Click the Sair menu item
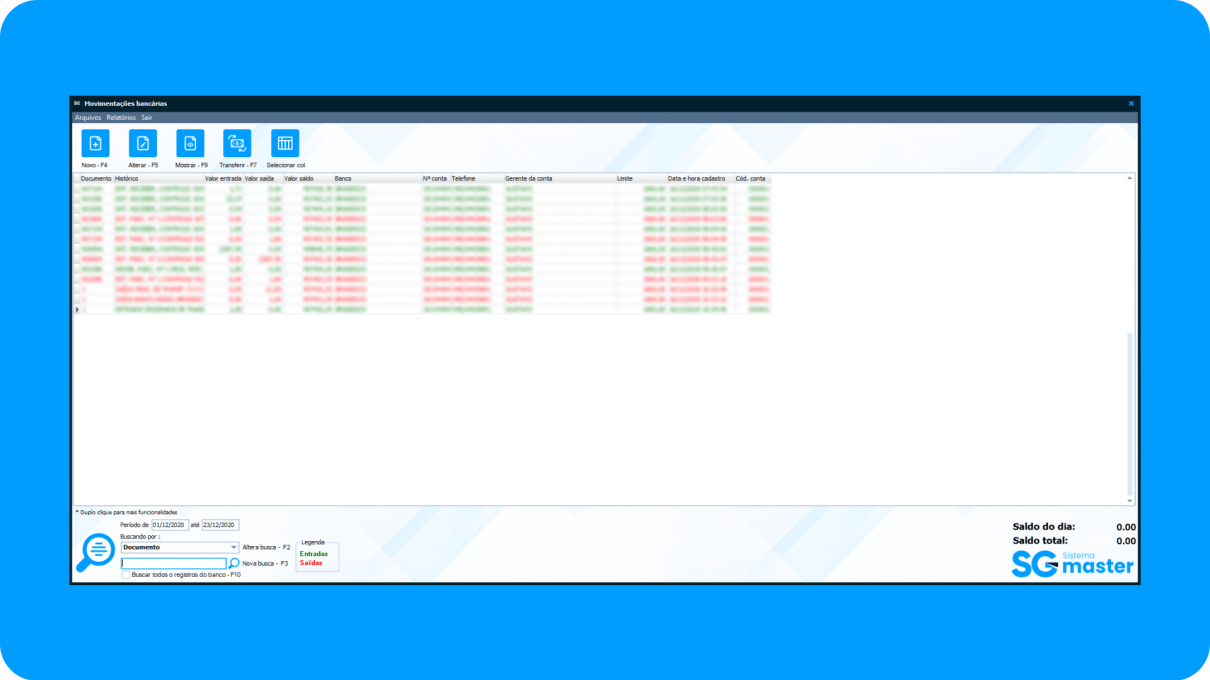The height and width of the screenshot is (680, 1210). tap(147, 117)
